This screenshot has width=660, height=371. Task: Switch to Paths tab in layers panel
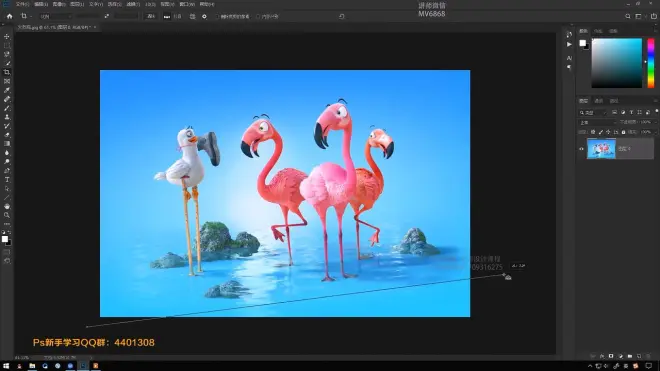coord(614,101)
